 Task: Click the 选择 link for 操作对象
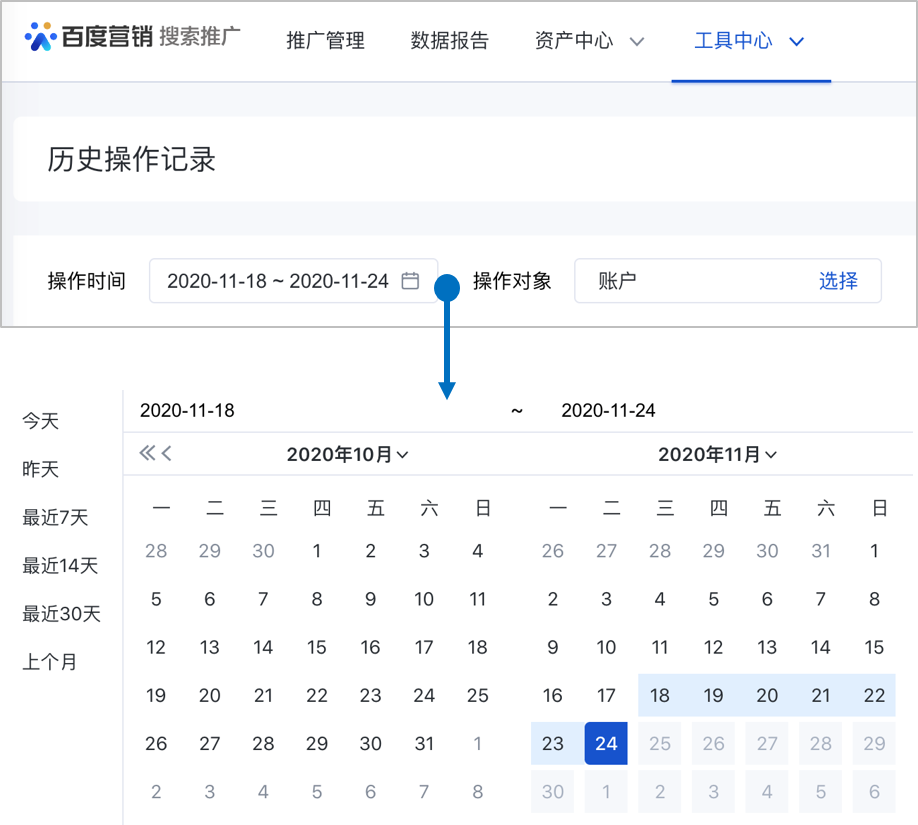pos(838,281)
